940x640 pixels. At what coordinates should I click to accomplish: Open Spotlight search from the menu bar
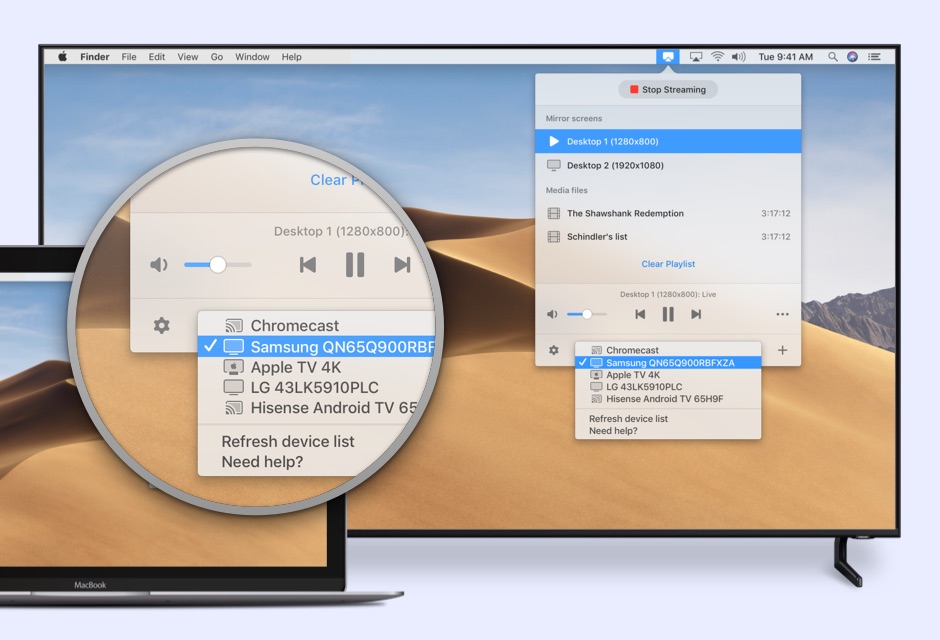(x=833, y=57)
